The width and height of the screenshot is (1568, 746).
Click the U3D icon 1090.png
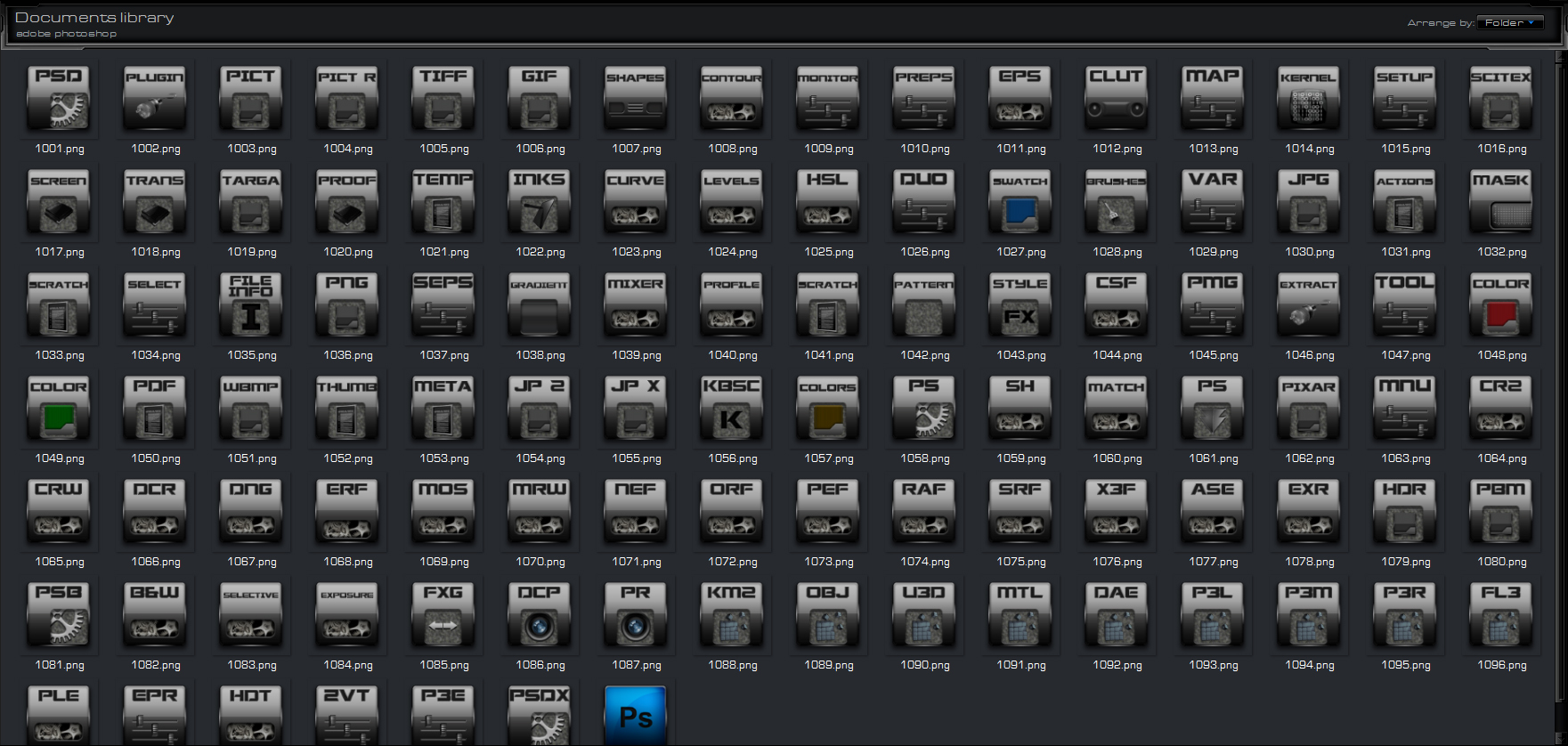(x=924, y=614)
